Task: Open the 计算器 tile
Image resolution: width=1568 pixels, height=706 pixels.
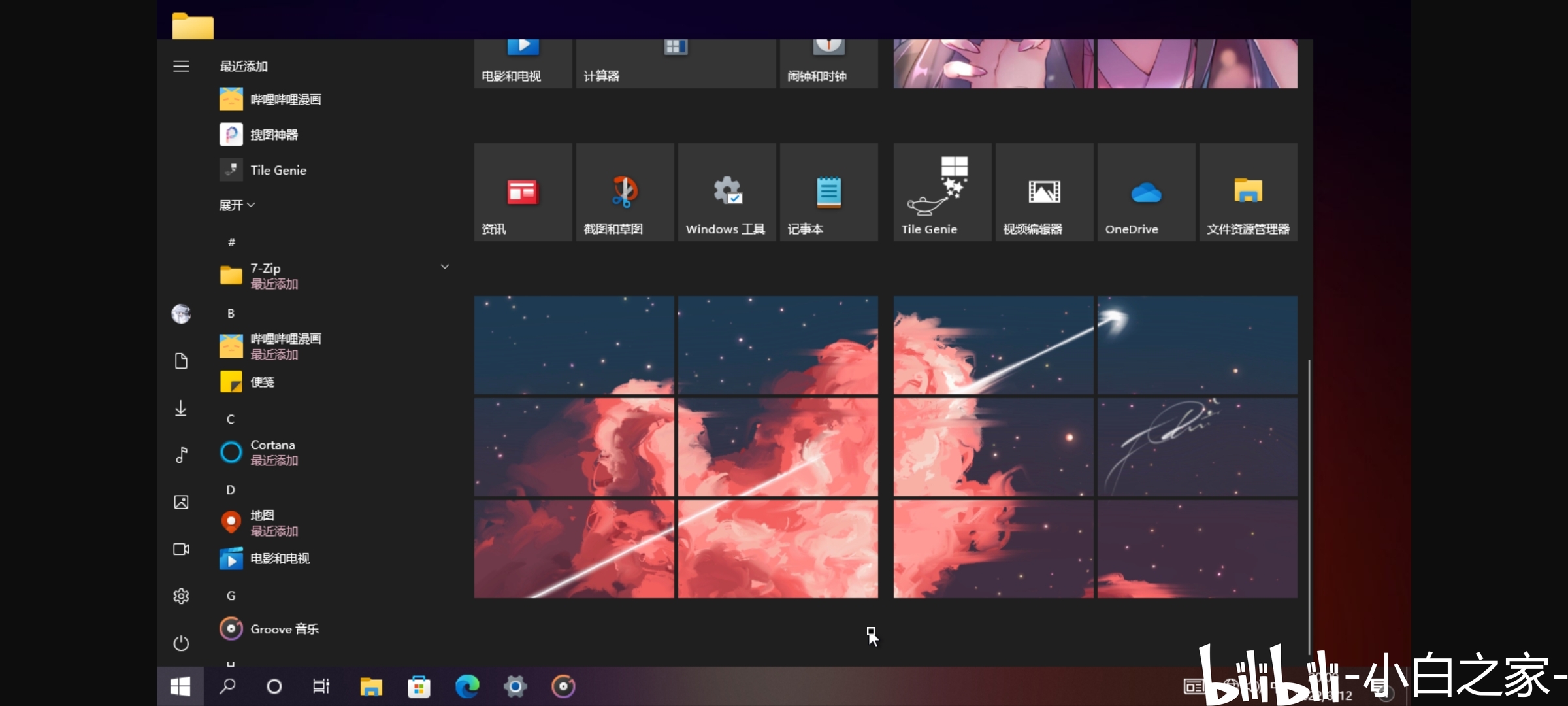Action: (x=675, y=59)
